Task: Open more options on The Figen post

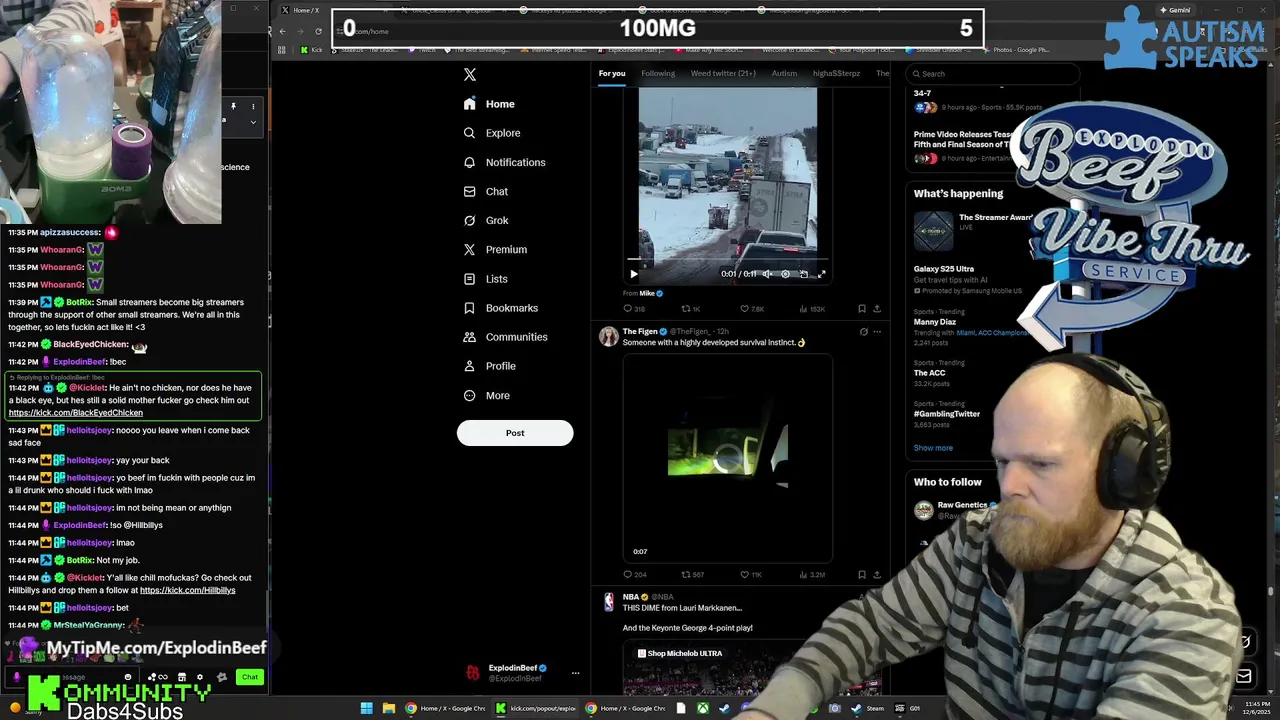Action: tap(877, 332)
